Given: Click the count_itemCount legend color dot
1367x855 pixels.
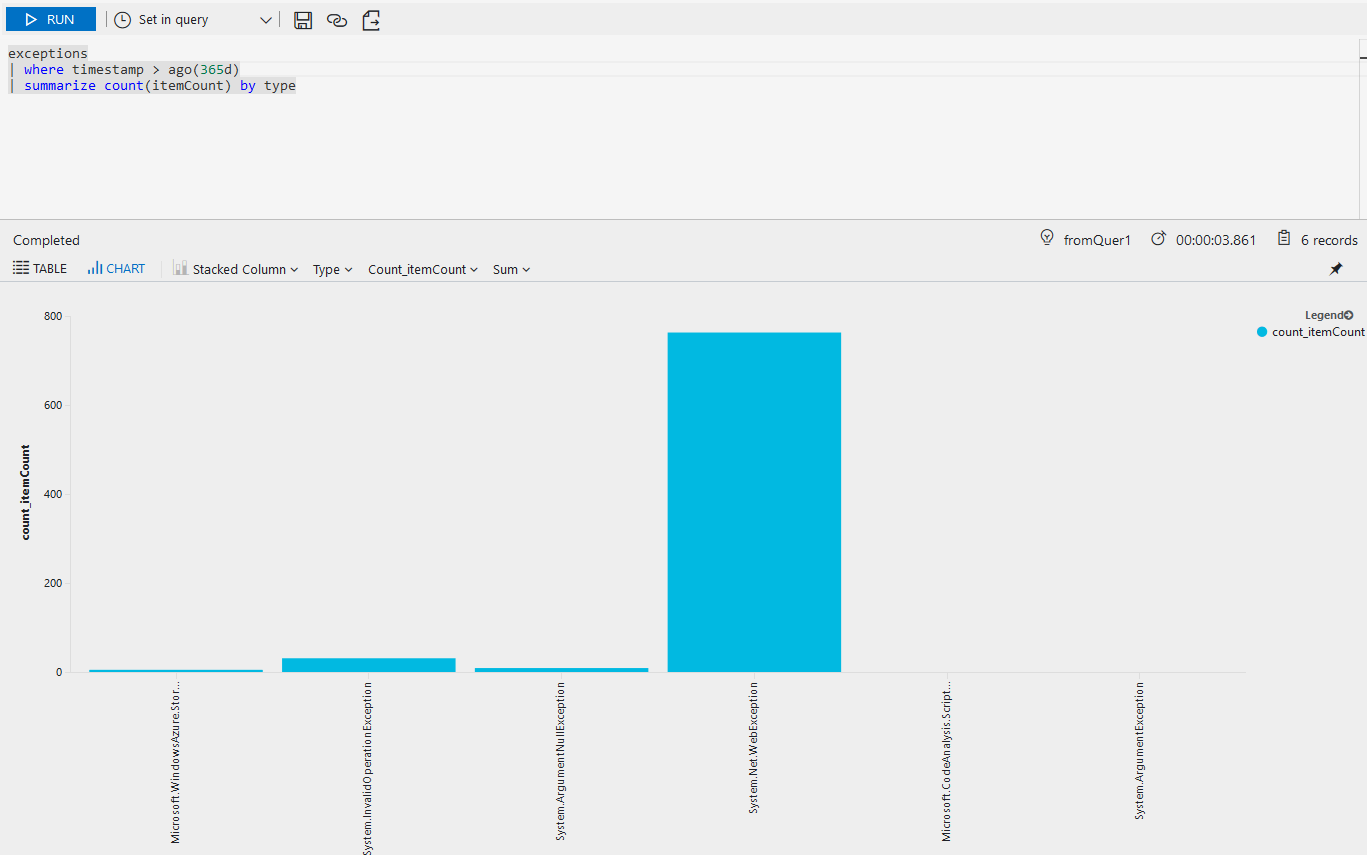Looking at the screenshot, I should coord(1262,332).
